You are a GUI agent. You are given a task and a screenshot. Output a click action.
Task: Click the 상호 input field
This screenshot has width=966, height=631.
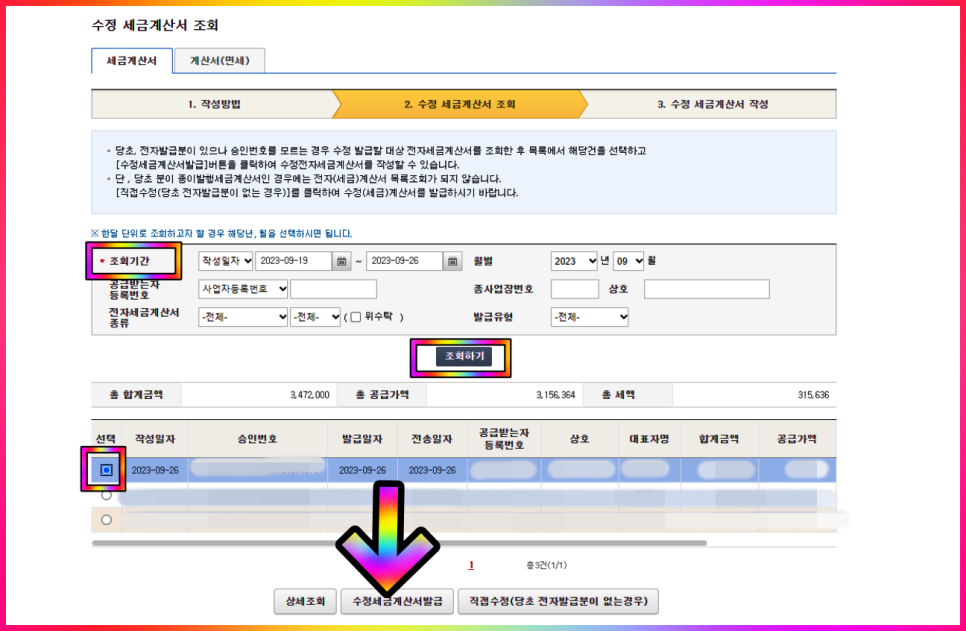(x=707, y=289)
